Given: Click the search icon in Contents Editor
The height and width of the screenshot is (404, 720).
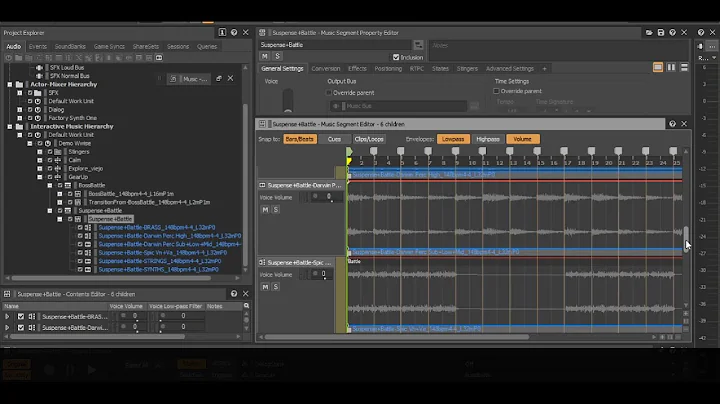Looking at the screenshot, I should click(247, 306).
